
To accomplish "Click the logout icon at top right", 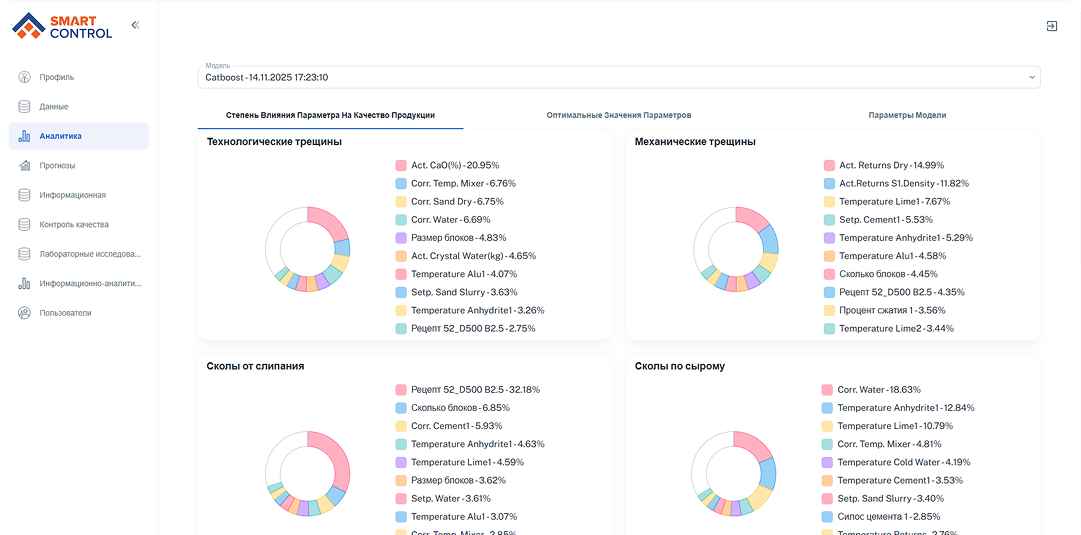I will (1052, 26).
